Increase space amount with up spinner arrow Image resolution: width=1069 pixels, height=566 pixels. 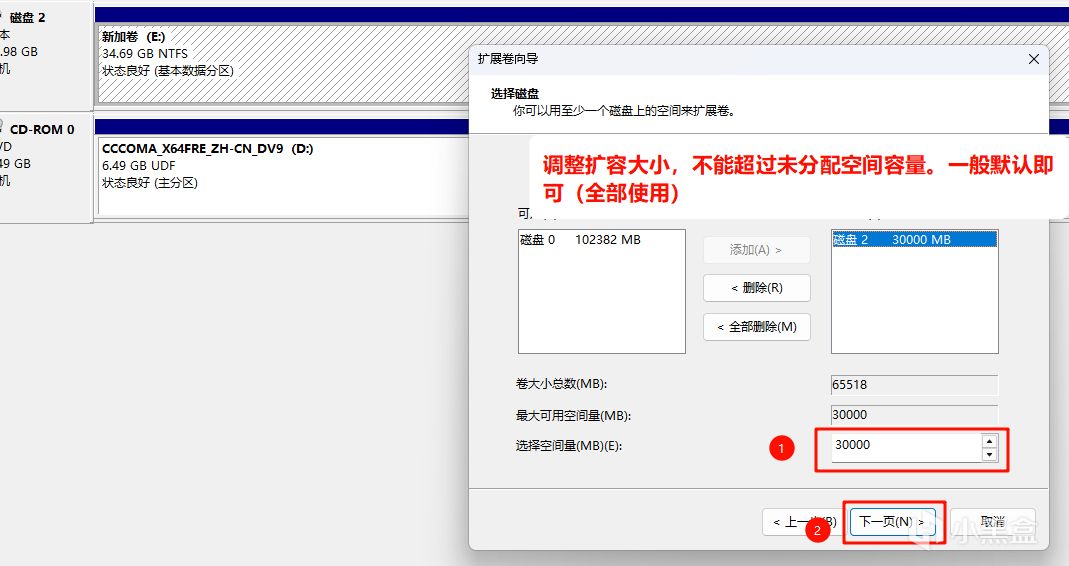(989, 441)
